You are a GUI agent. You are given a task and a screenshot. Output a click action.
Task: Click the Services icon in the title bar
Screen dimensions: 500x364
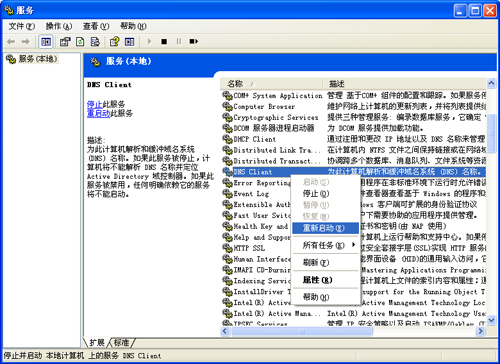point(9,10)
